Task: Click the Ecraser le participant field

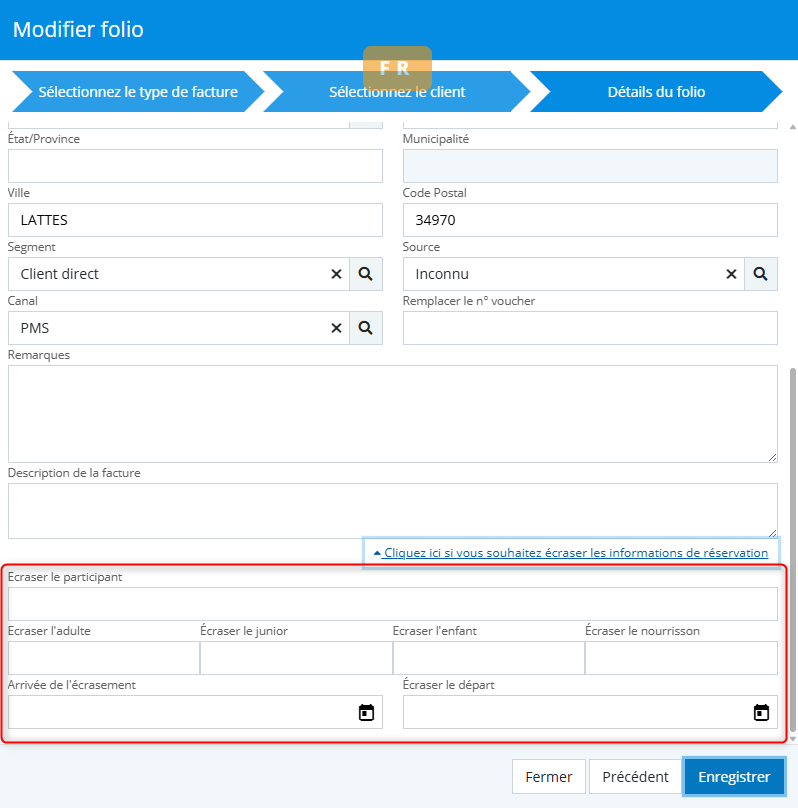Action: click(392, 604)
